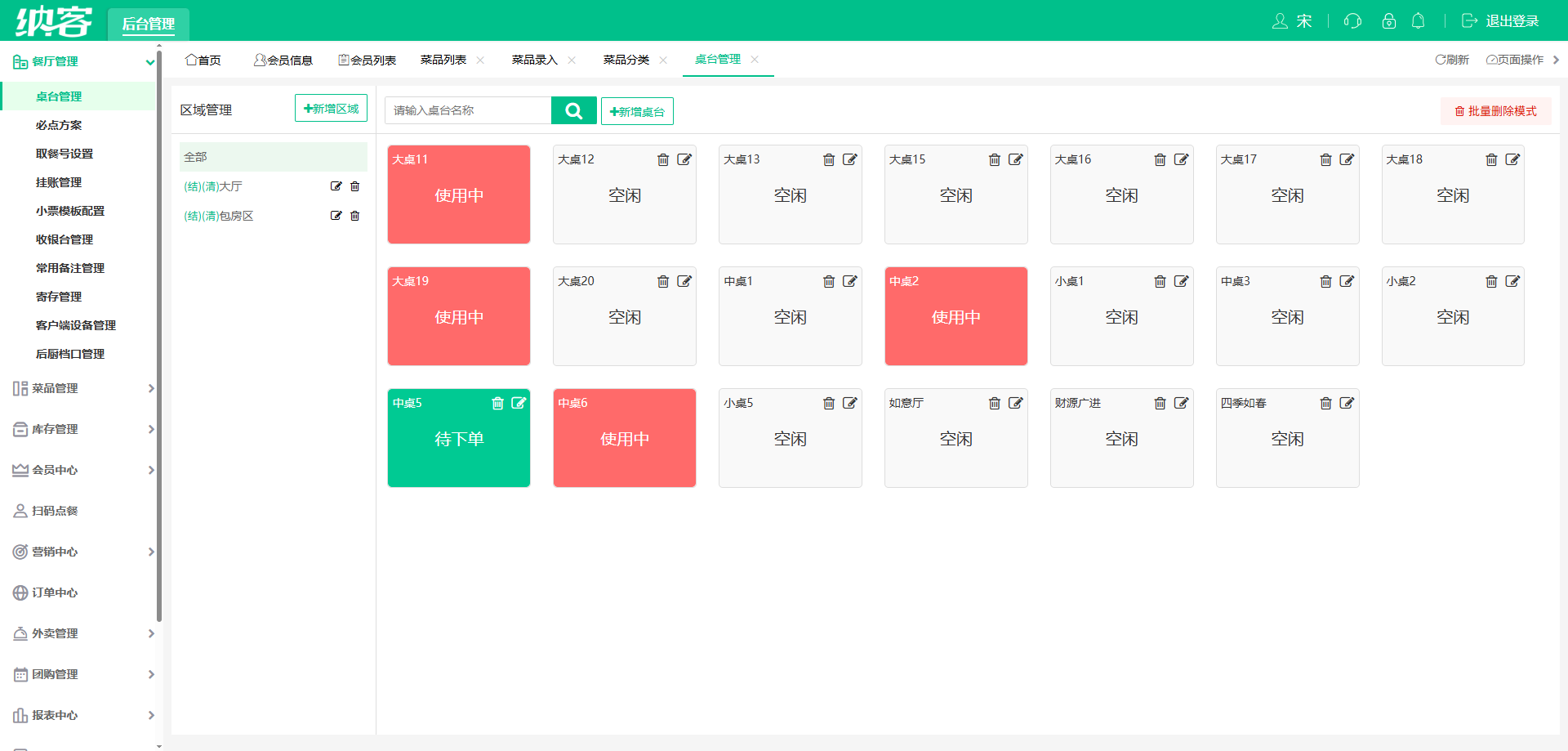Viewport: 1568px width, 751px height.
Task: Open 必点方案 in the sidebar
Action: (x=59, y=125)
